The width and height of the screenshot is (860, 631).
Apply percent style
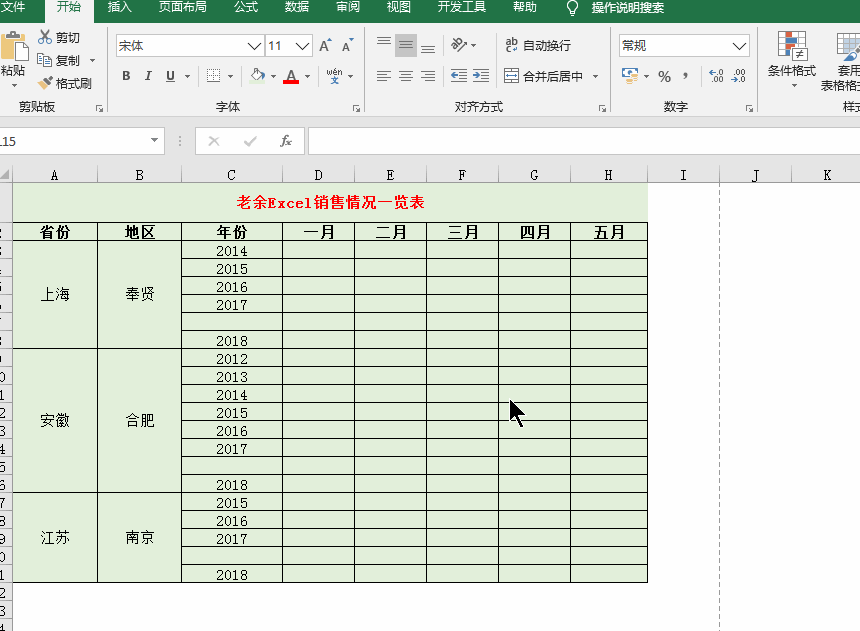pos(665,76)
